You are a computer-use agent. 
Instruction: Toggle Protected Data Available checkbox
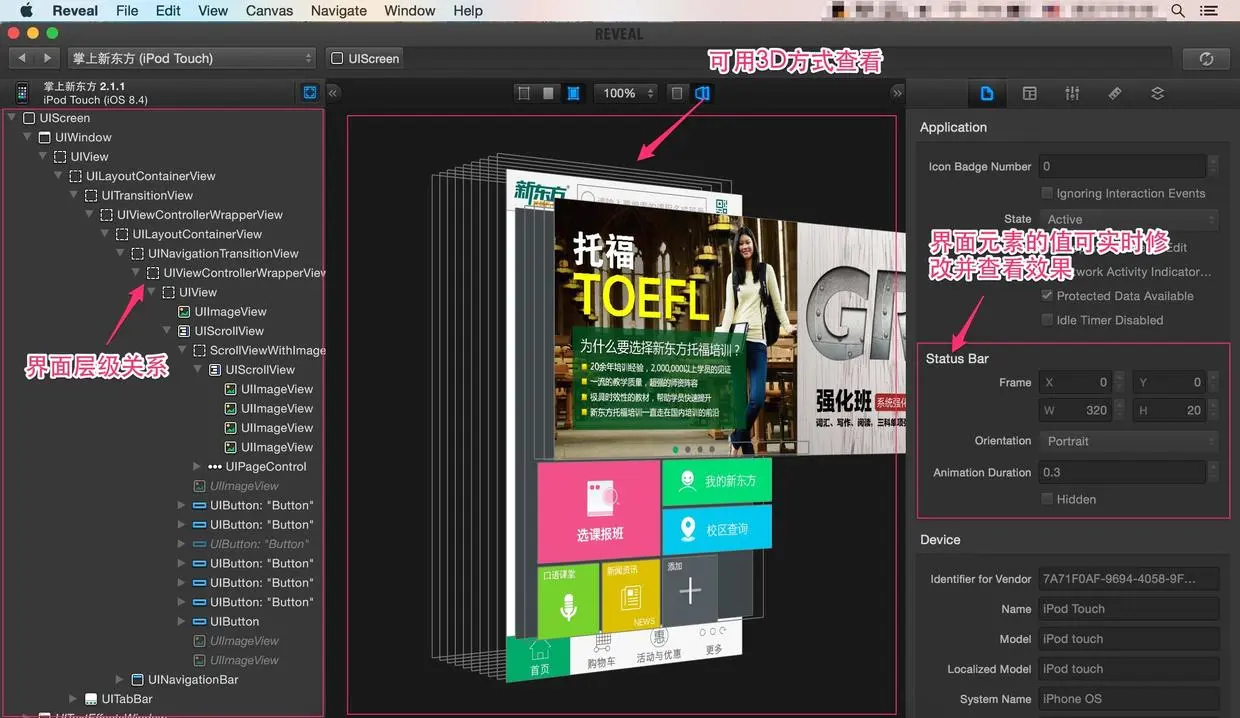point(1047,296)
